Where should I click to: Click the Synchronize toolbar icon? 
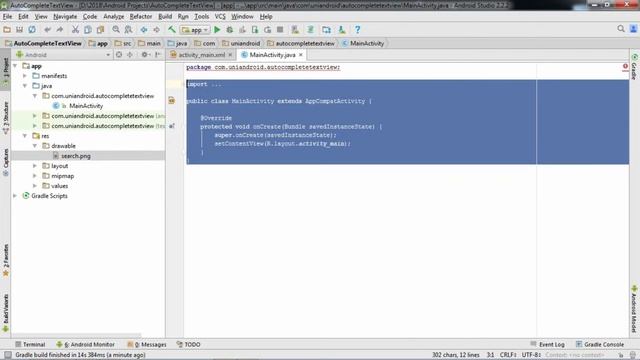[x=32, y=29]
